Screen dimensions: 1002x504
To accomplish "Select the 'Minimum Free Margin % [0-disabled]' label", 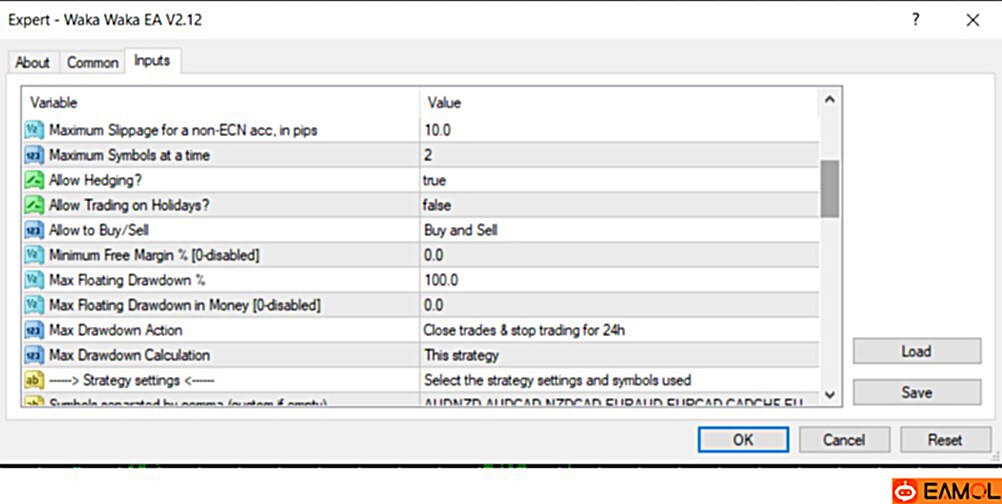I will [x=154, y=255].
